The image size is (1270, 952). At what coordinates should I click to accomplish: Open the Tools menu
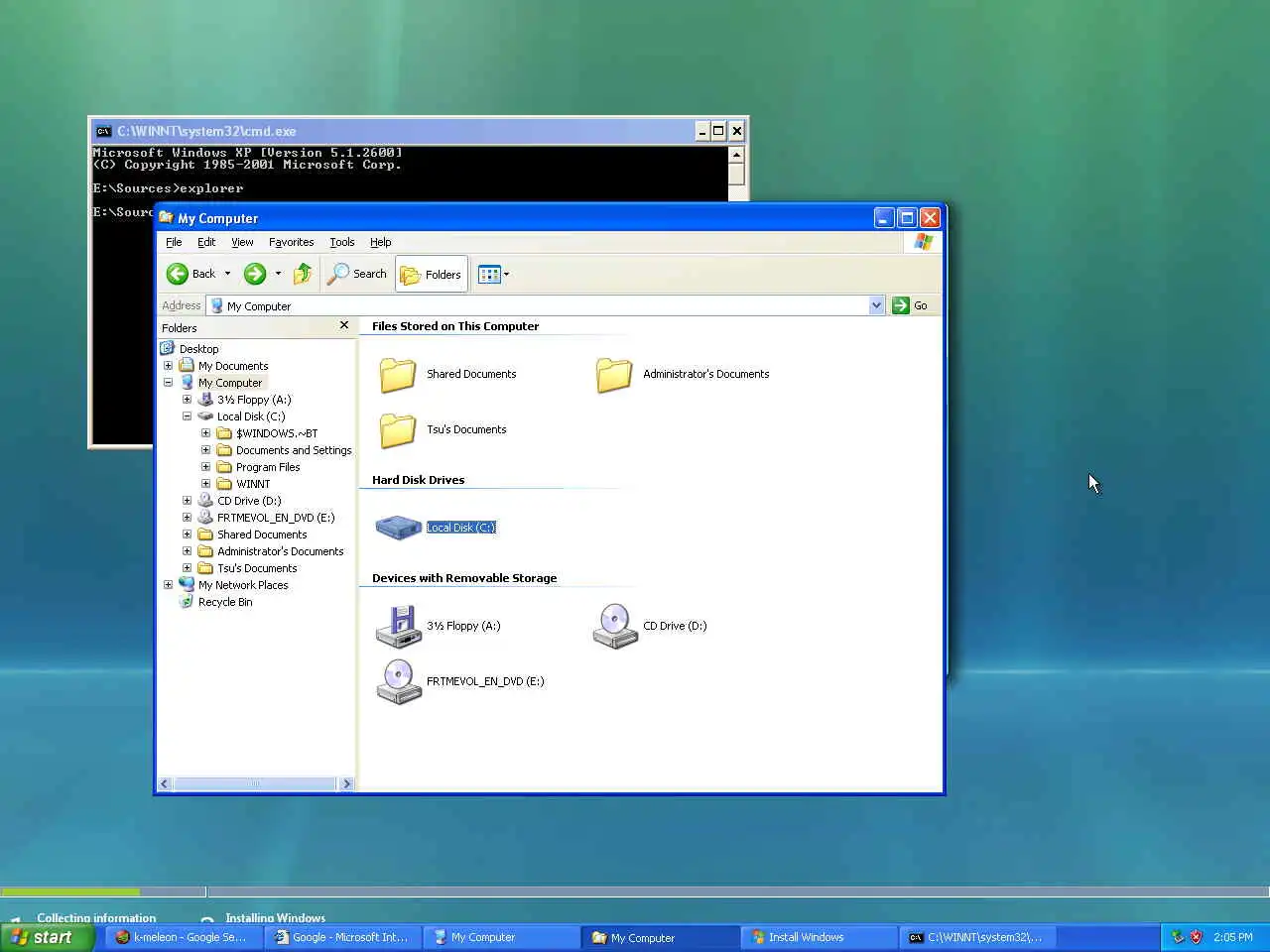(x=342, y=242)
